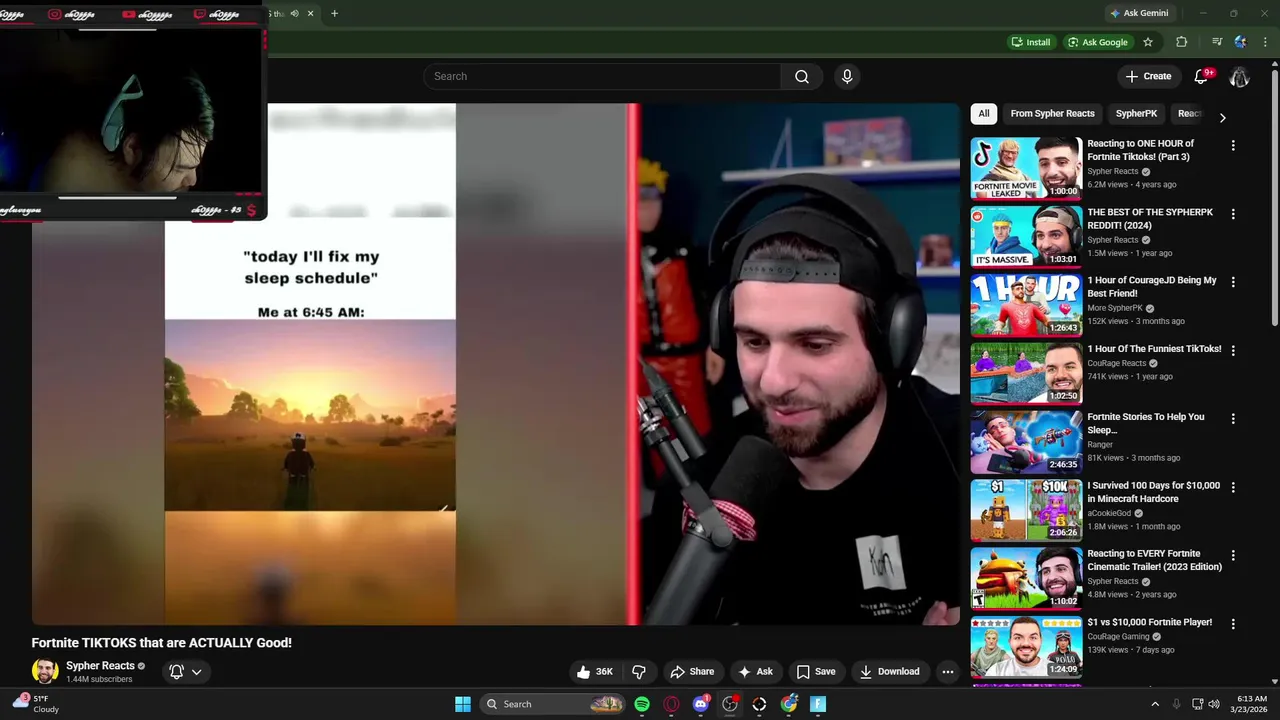
Task: Bookmark this page with the star
Action: pyautogui.click(x=1148, y=42)
